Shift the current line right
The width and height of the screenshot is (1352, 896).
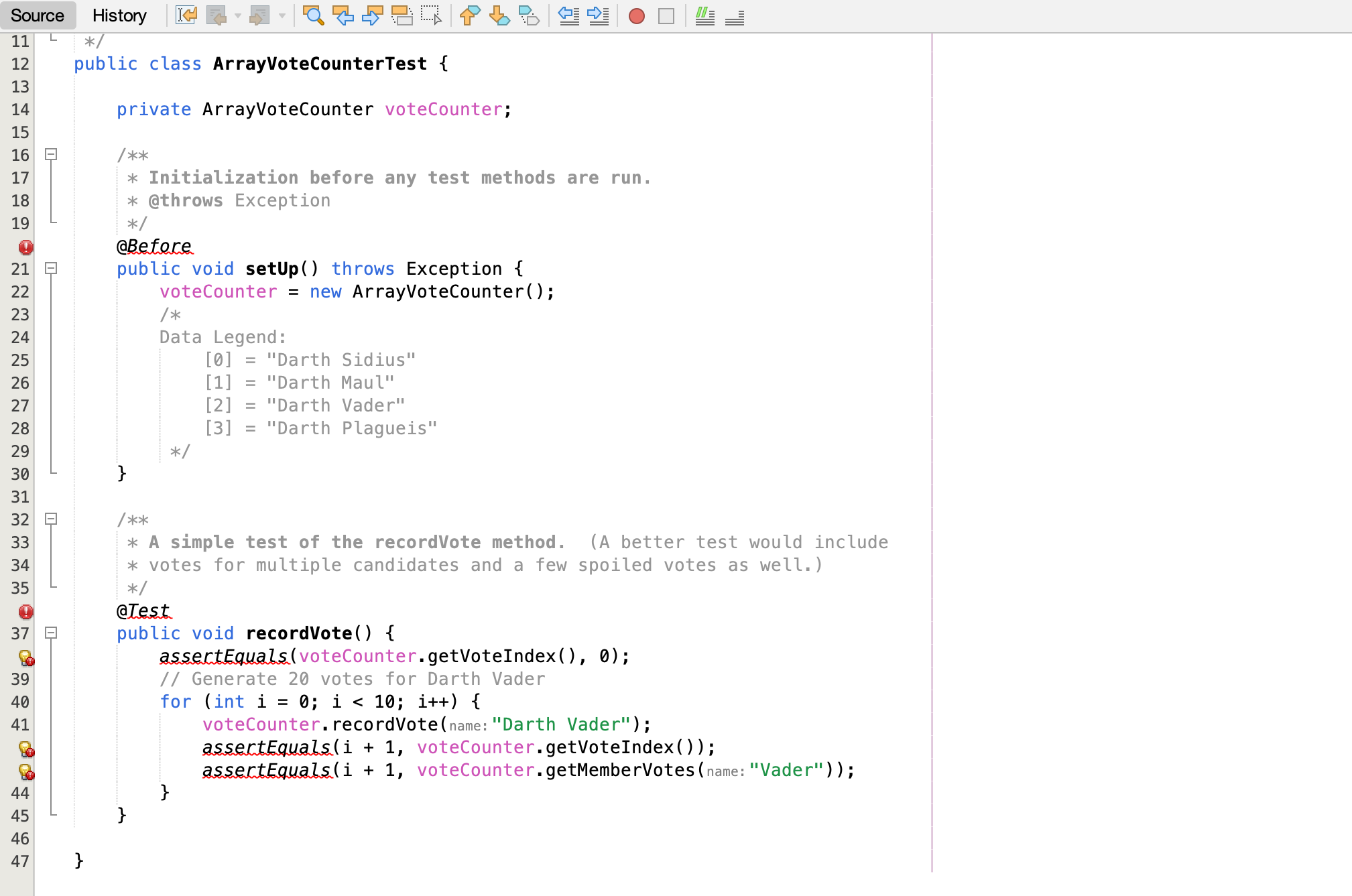click(599, 16)
